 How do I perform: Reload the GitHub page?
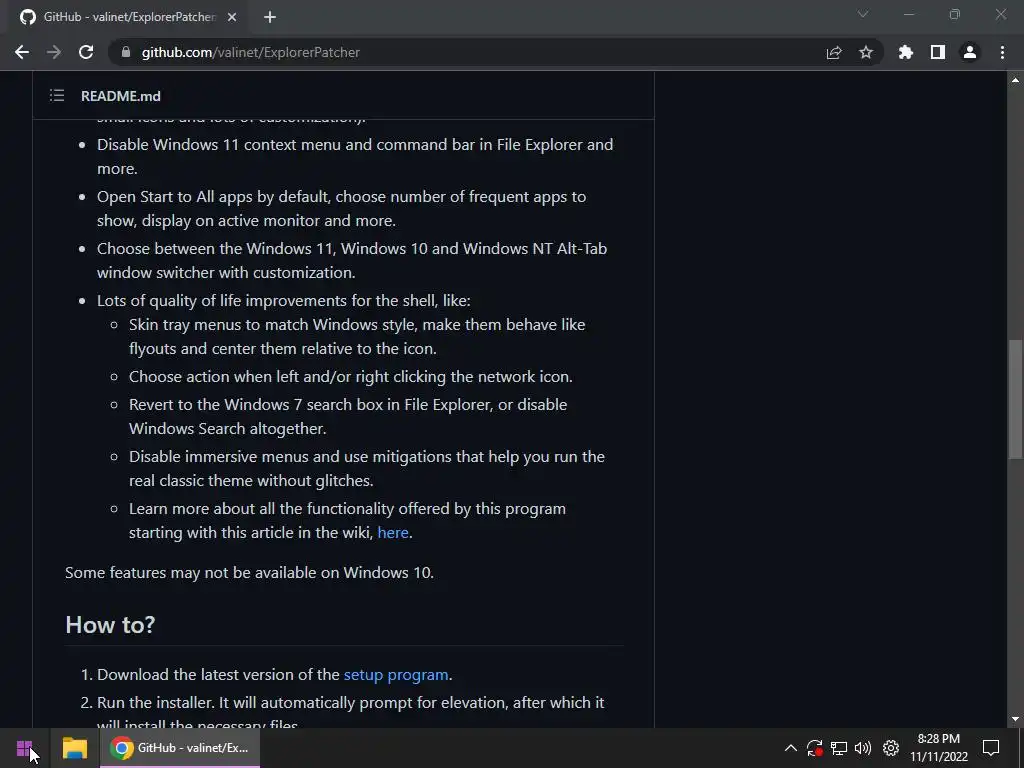tap(86, 52)
